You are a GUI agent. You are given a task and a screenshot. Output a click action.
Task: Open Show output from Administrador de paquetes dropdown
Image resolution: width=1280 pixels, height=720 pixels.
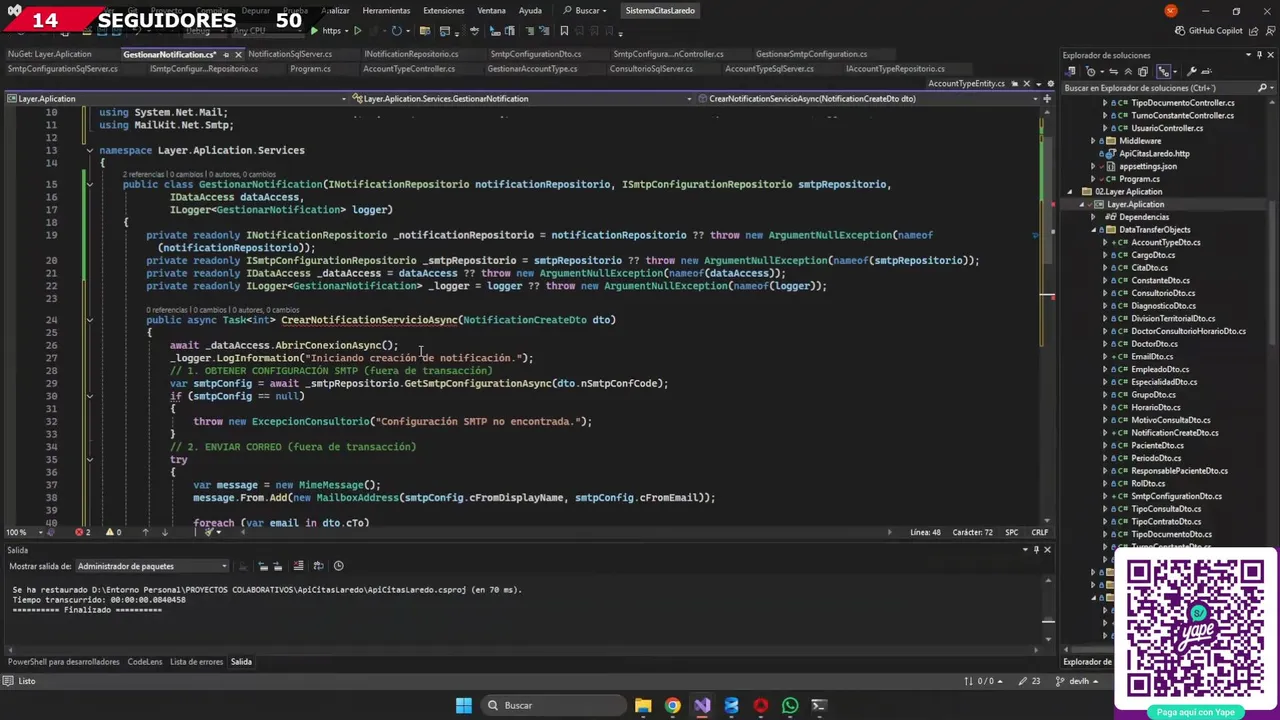pyautogui.click(x=152, y=566)
